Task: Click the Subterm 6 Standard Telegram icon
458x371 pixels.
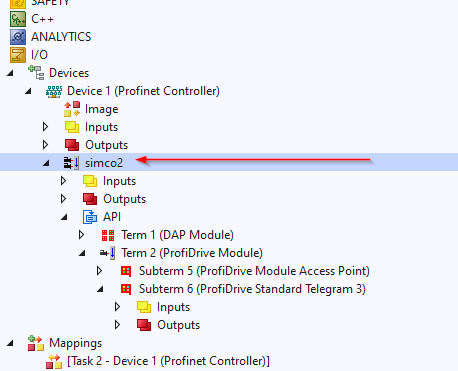Action: point(126,289)
